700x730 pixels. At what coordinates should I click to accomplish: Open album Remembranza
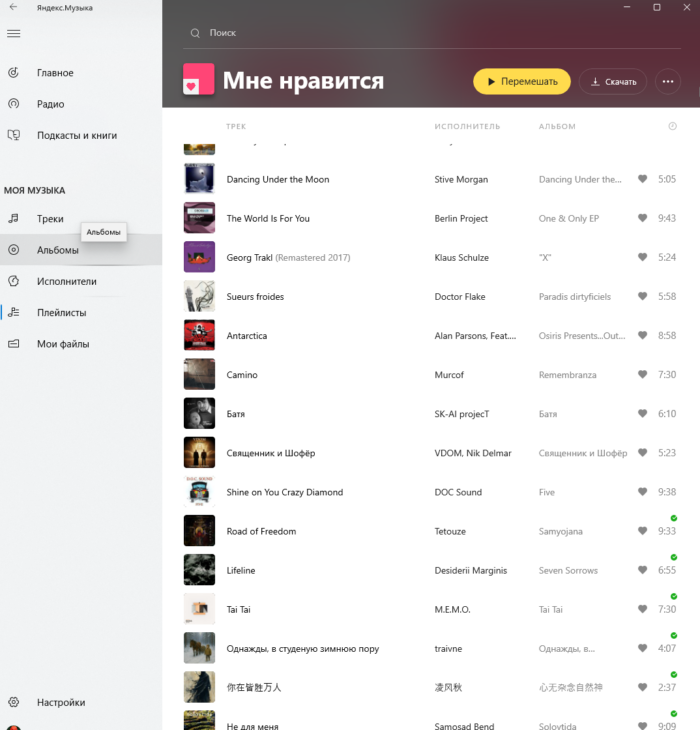pos(567,375)
